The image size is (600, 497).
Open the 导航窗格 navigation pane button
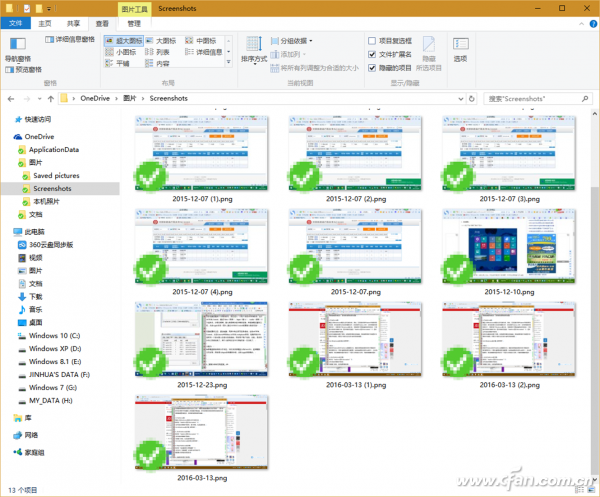[x=18, y=50]
